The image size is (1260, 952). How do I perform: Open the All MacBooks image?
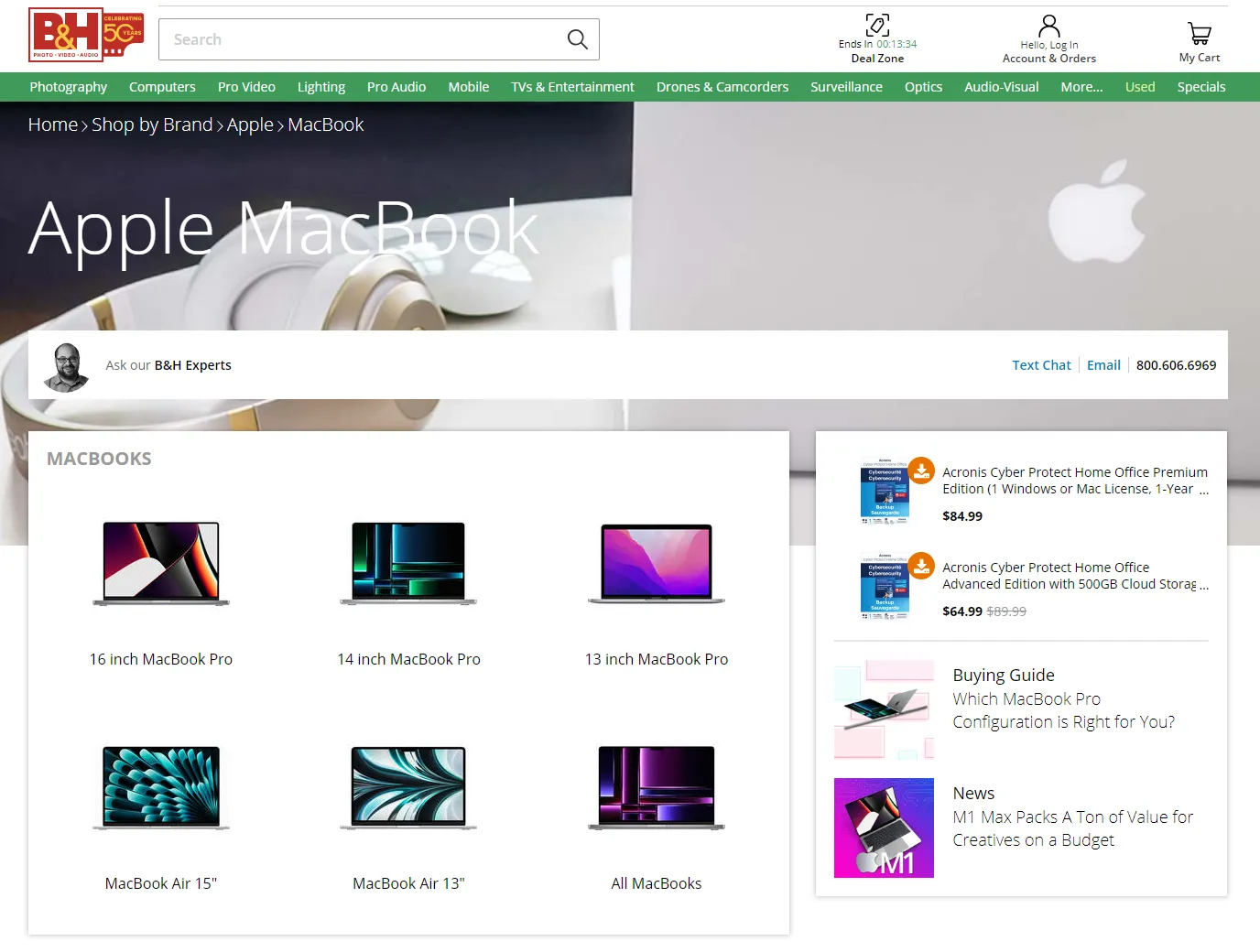pyautogui.click(x=657, y=788)
